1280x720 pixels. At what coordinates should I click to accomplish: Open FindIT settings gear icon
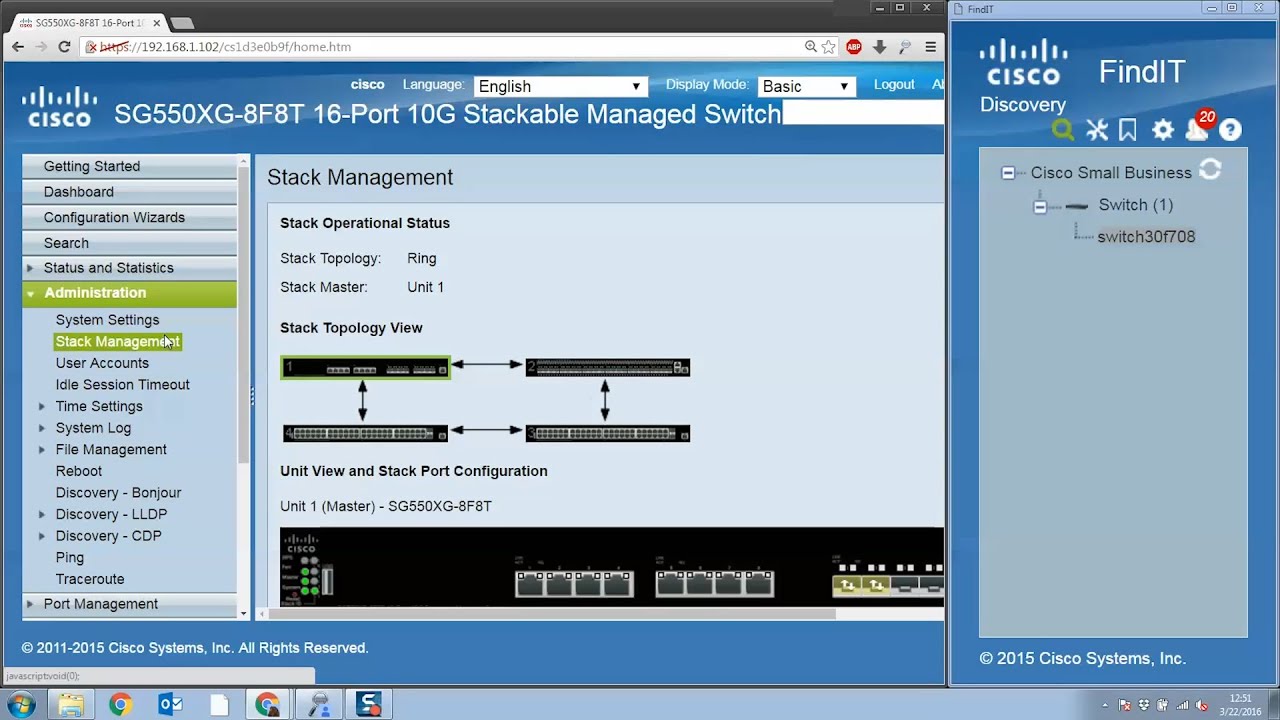pos(1163,130)
